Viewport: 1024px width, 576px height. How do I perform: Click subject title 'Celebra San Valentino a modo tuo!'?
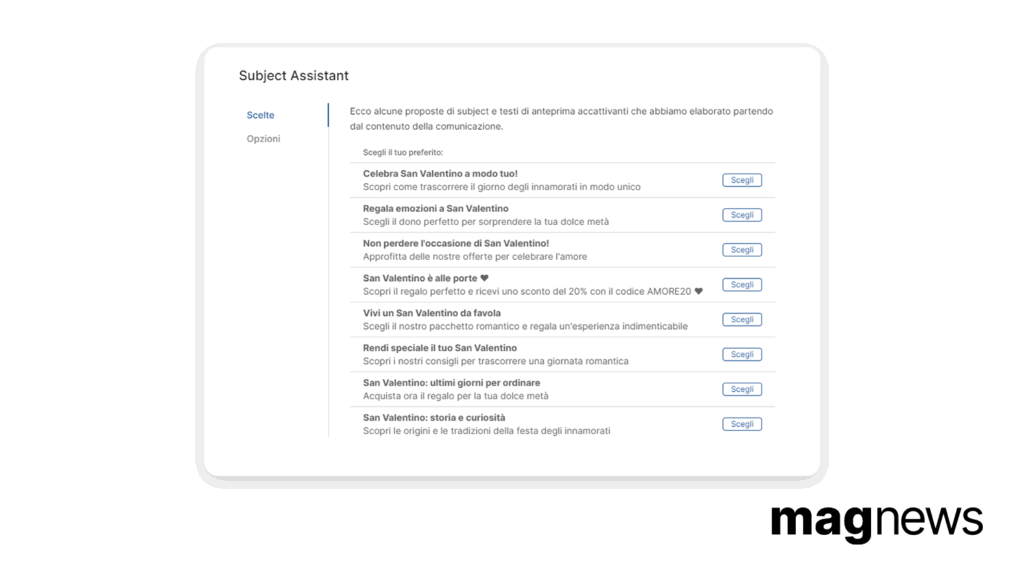tap(440, 174)
